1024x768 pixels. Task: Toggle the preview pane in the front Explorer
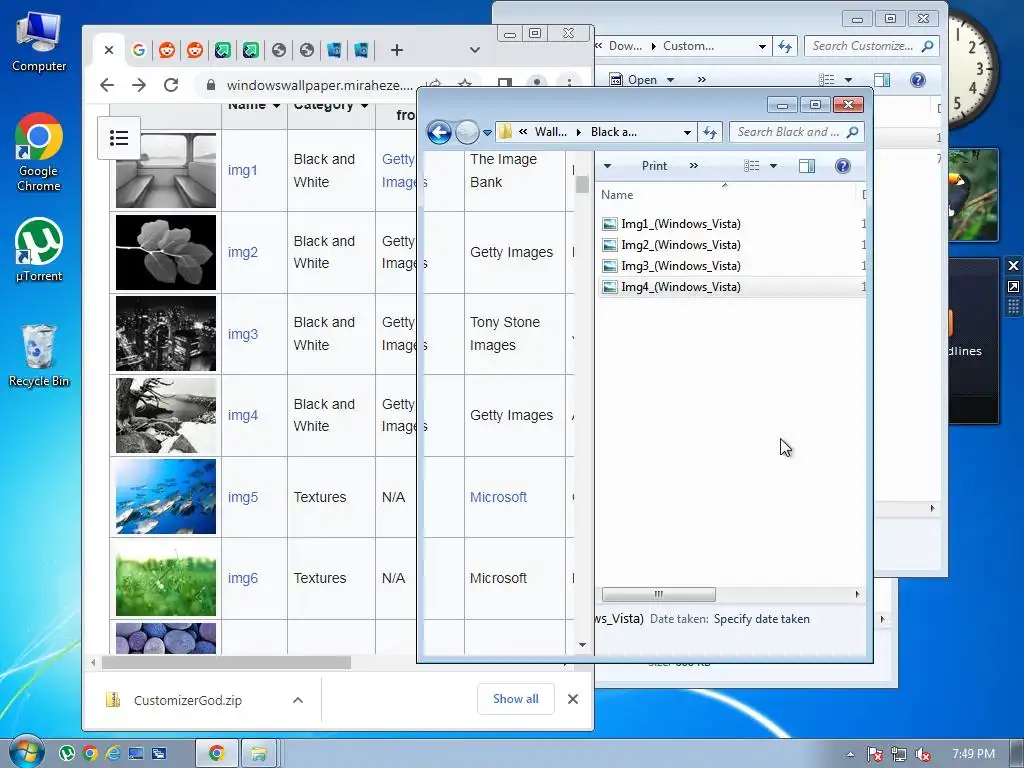[x=807, y=166]
